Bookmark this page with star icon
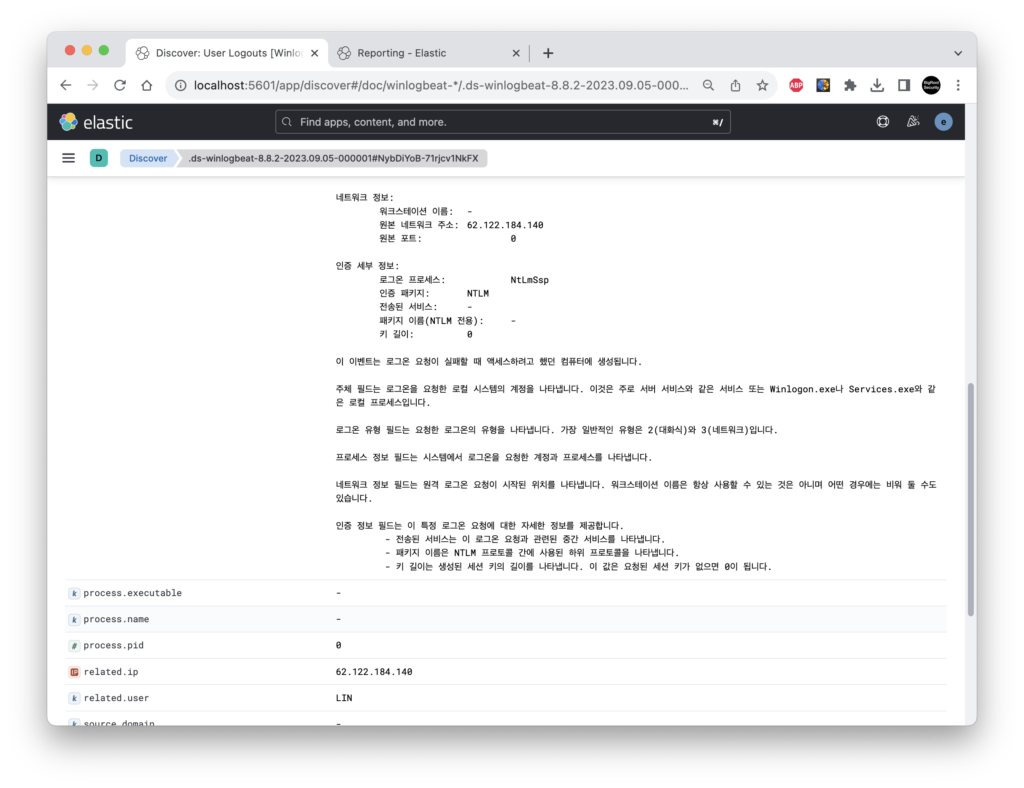This screenshot has height=788, width=1024. [762, 85]
